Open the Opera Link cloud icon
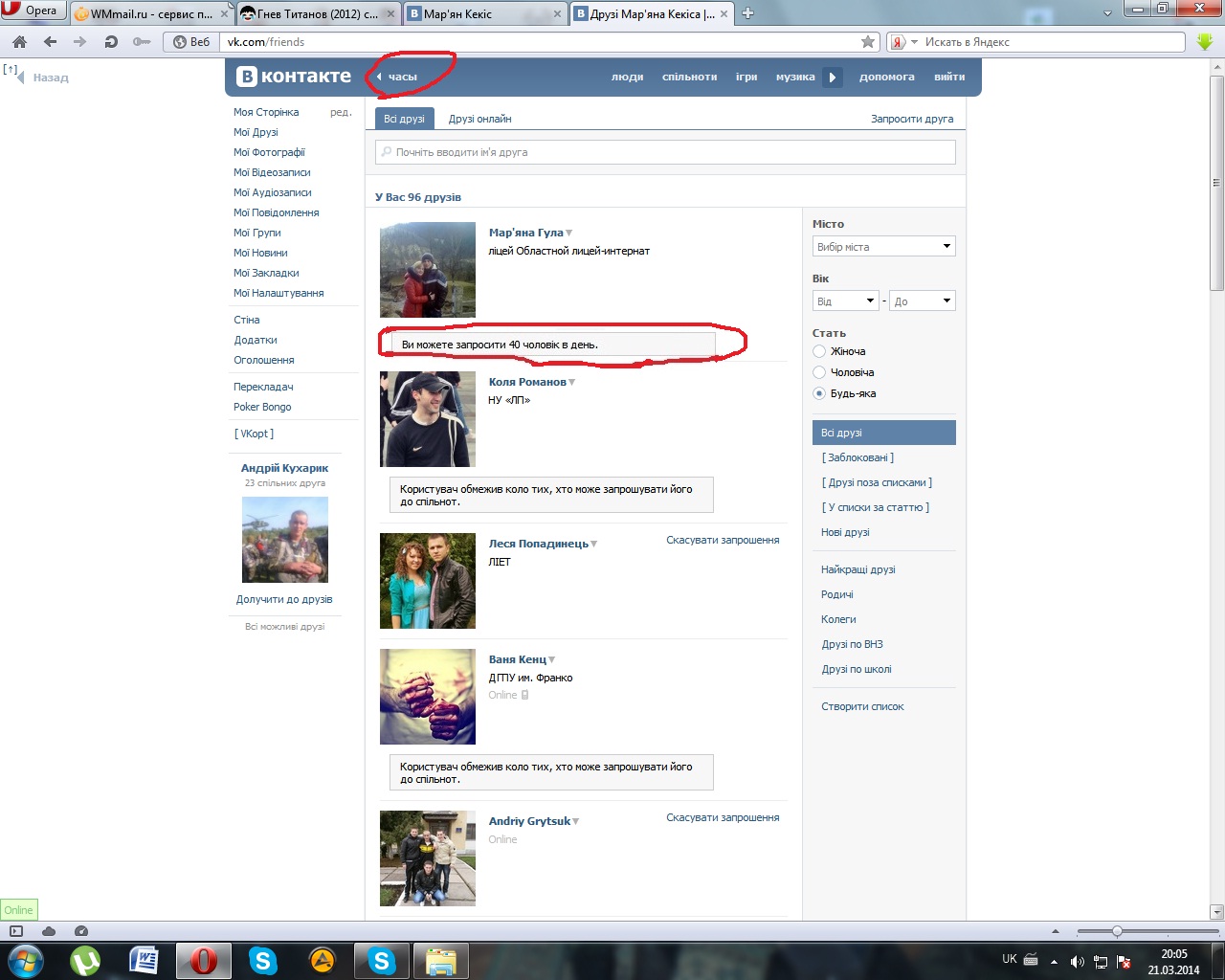This screenshot has width=1225, height=980. 49,931
